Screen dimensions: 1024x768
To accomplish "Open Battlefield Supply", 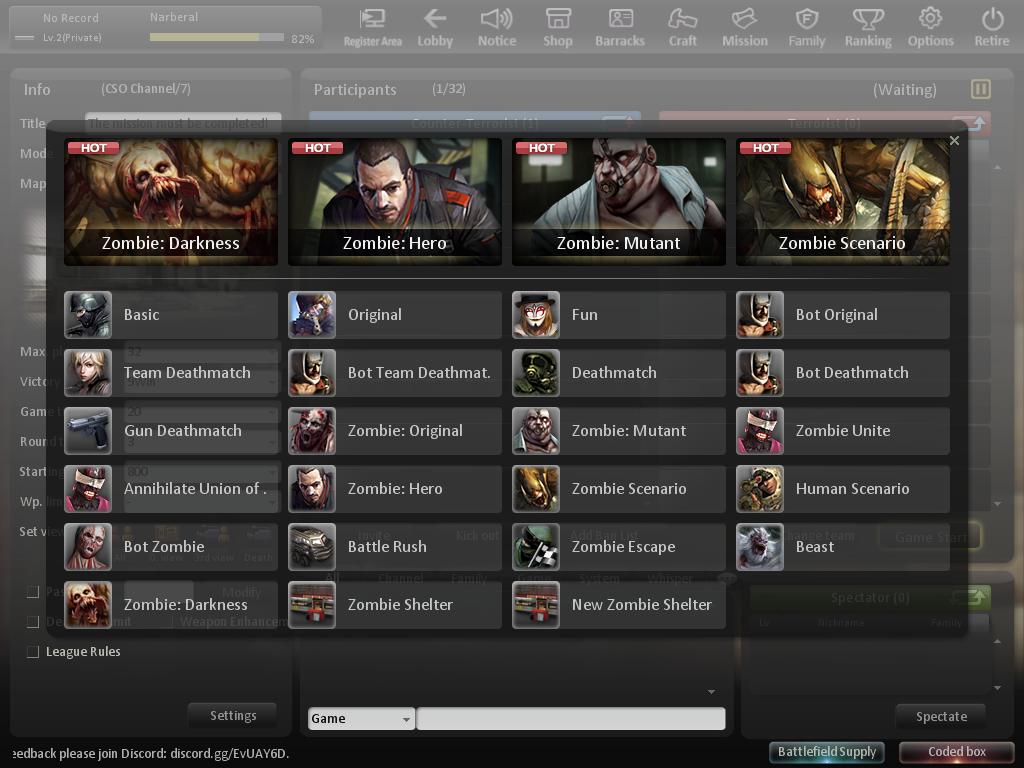I will 827,752.
